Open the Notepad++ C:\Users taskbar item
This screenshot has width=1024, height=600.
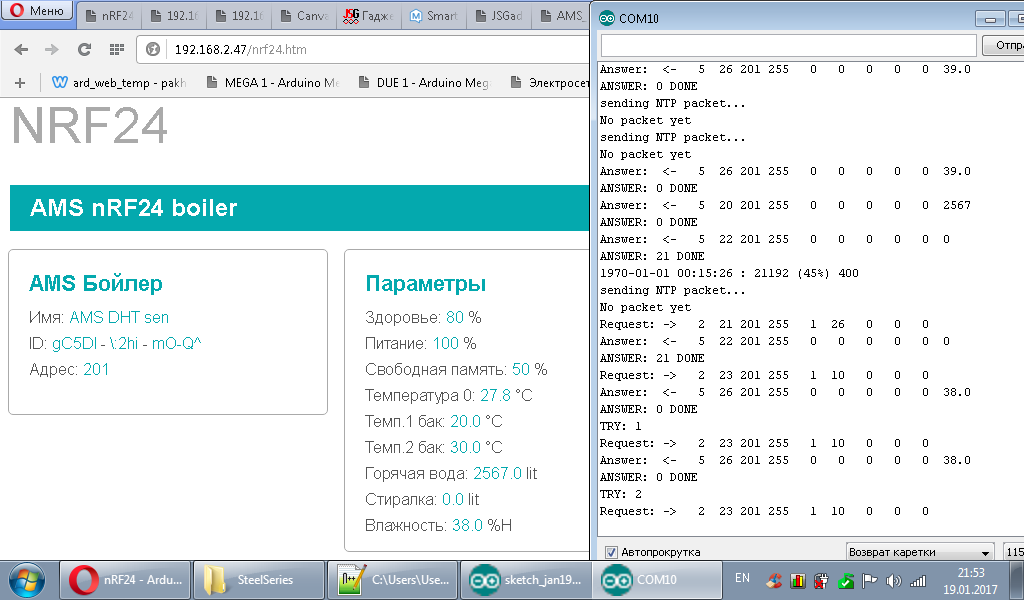tap(392, 580)
